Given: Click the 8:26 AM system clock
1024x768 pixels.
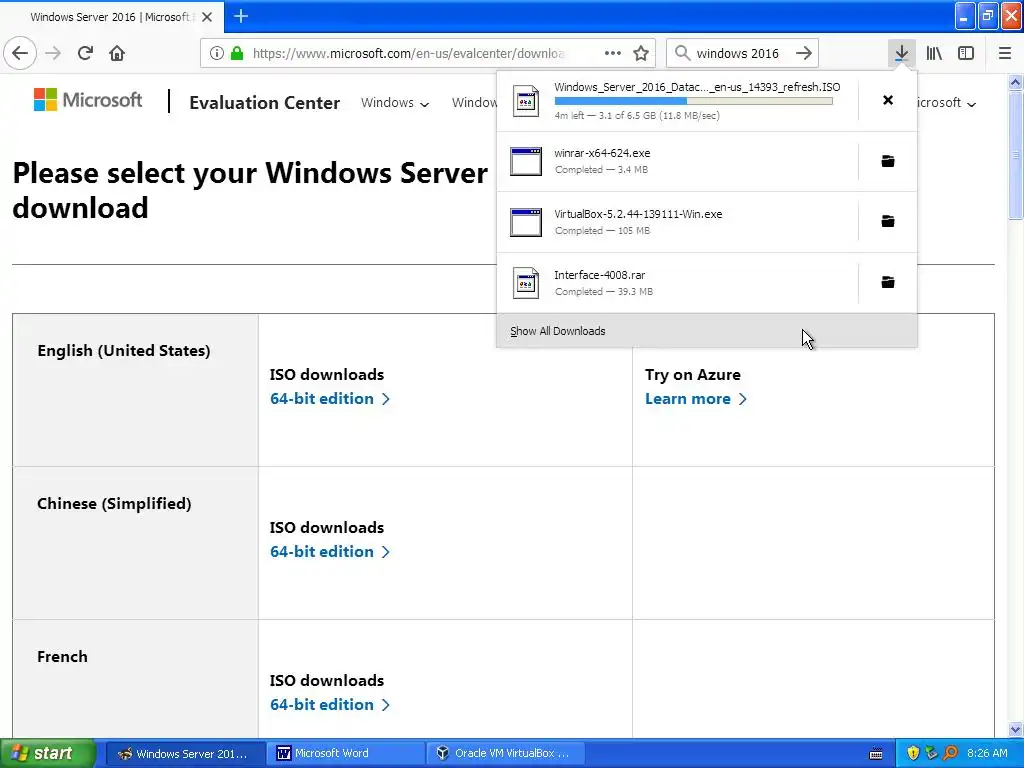Looking at the screenshot, I should tap(987, 753).
